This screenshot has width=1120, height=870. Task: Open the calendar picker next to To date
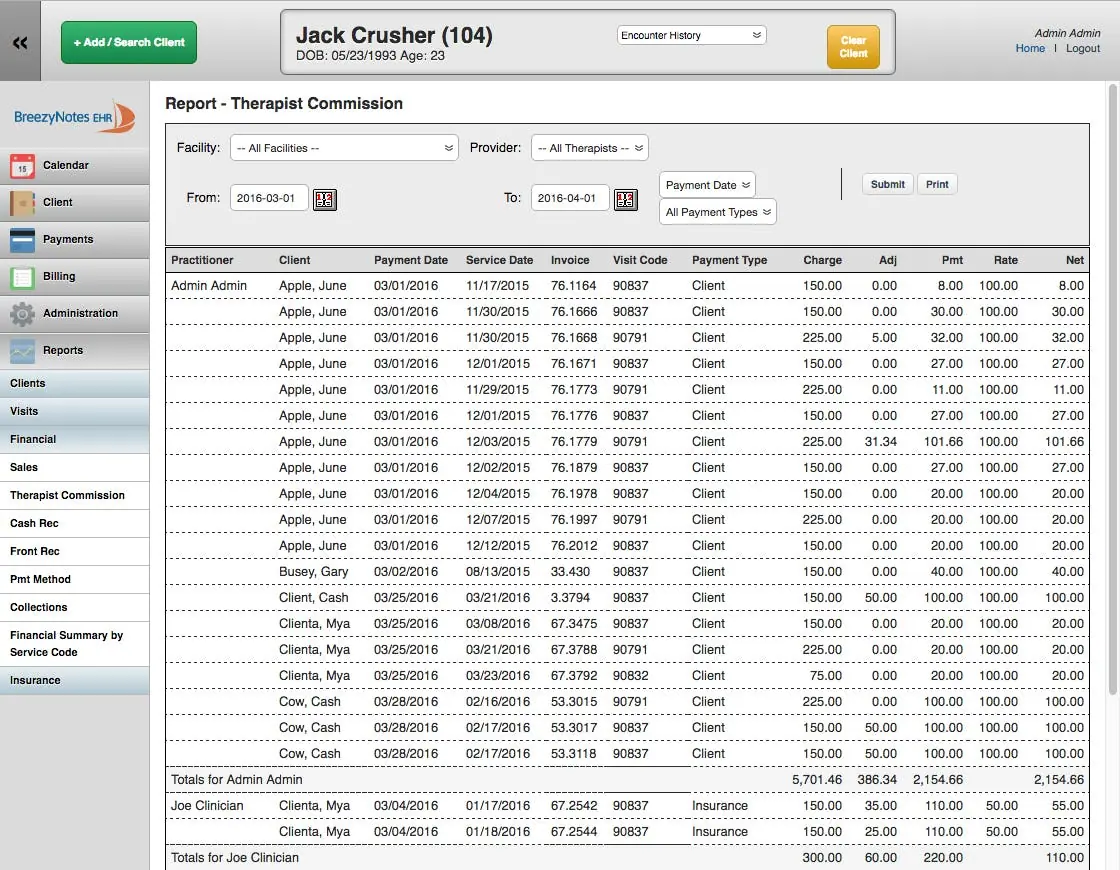pos(626,199)
